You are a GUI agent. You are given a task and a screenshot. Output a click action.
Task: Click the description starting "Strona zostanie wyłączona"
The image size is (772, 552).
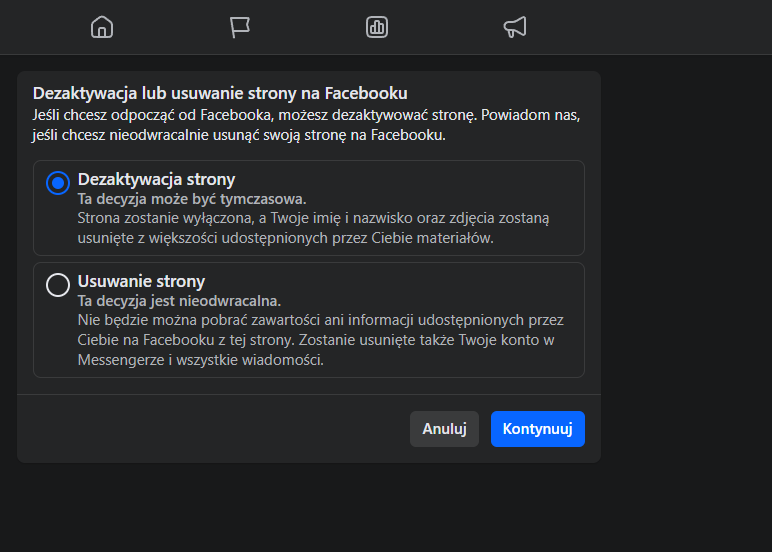[313, 218]
